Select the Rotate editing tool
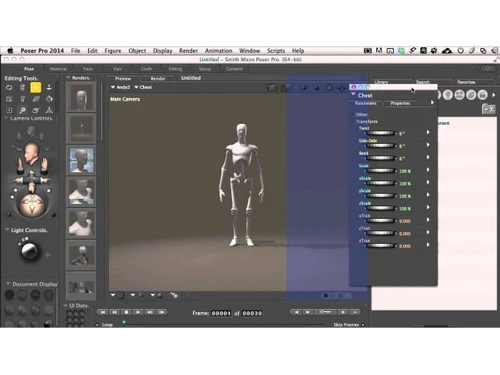The width and height of the screenshot is (500, 375). (x=9, y=88)
